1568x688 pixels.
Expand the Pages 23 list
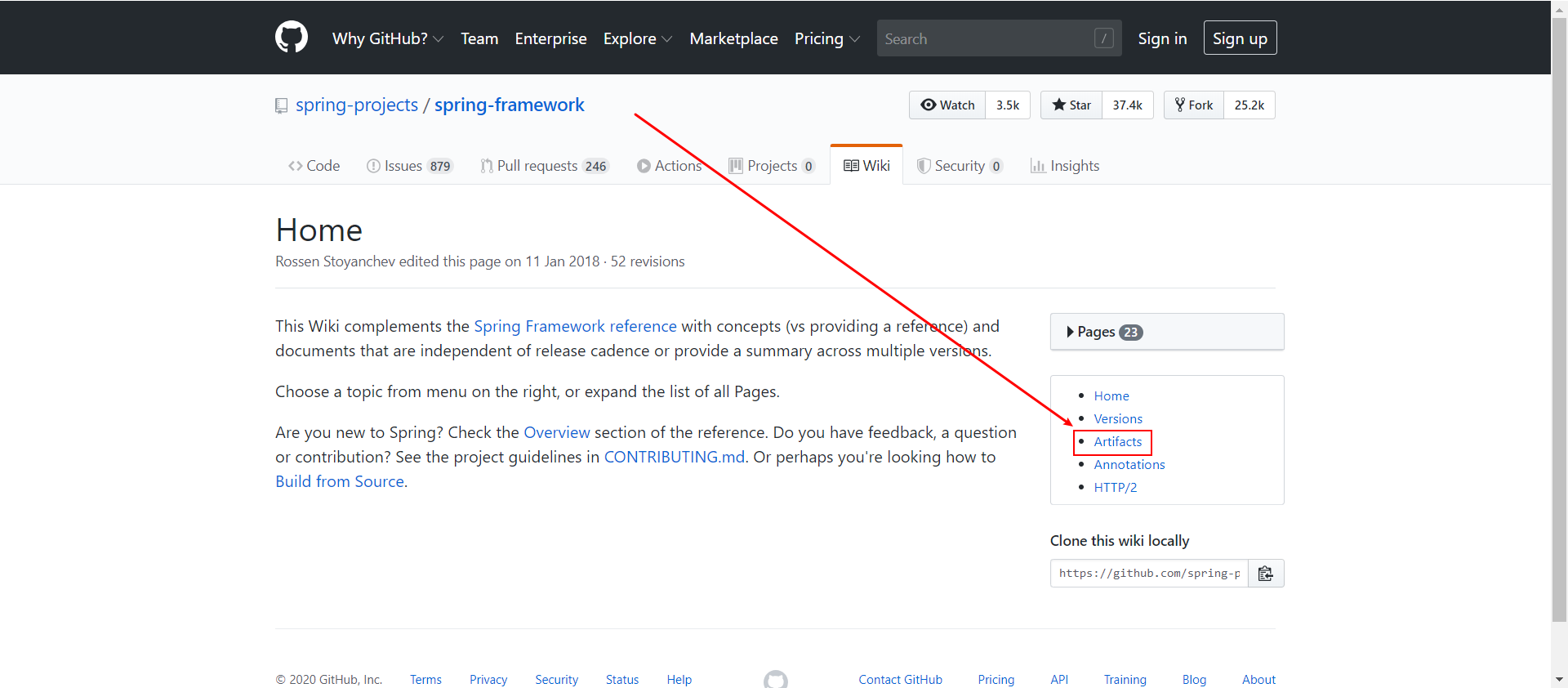[x=1167, y=332]
